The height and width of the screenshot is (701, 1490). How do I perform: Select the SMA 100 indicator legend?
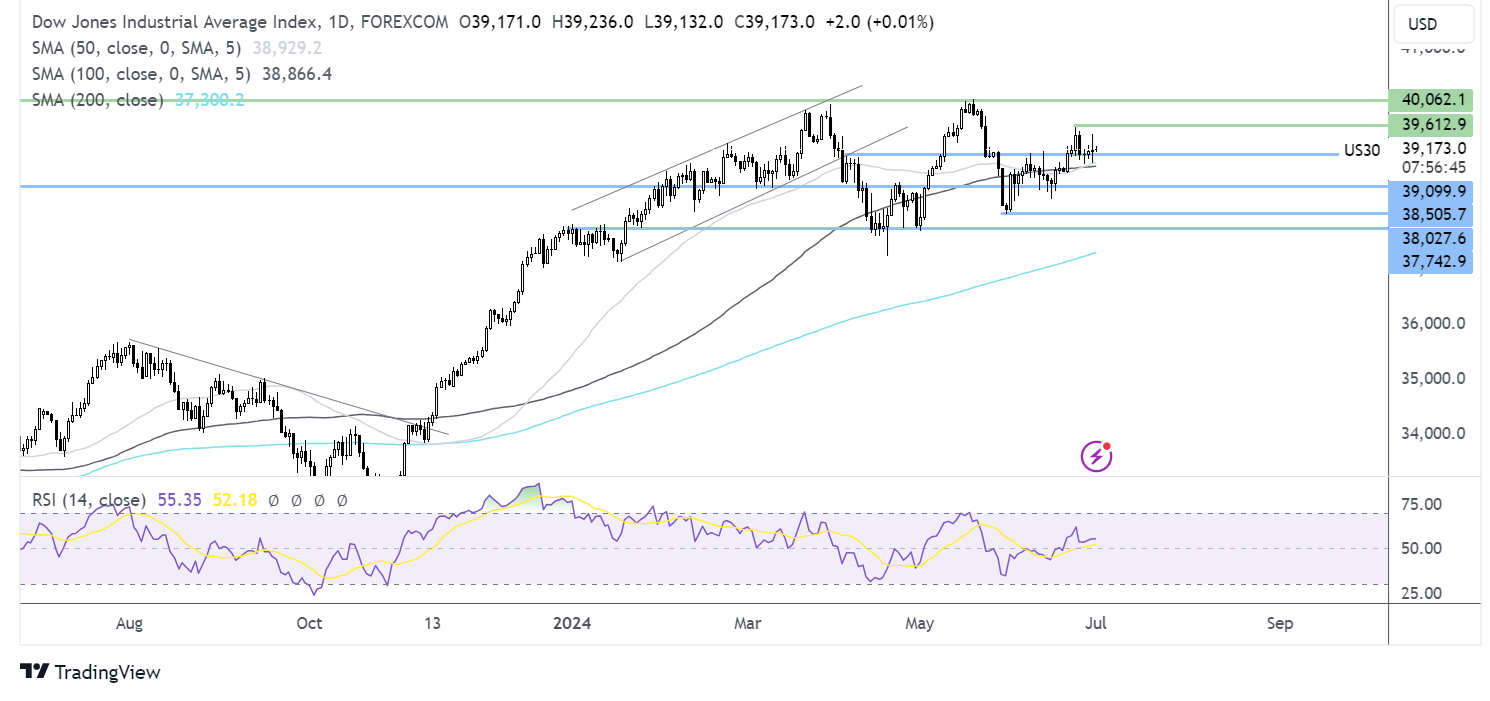pyautogui.click(x=141, y=73)
